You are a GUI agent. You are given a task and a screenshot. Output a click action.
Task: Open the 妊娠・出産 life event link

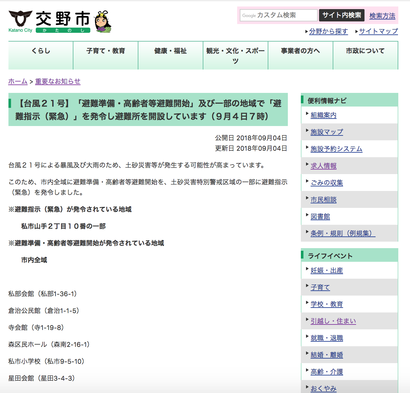pos(327,271)
